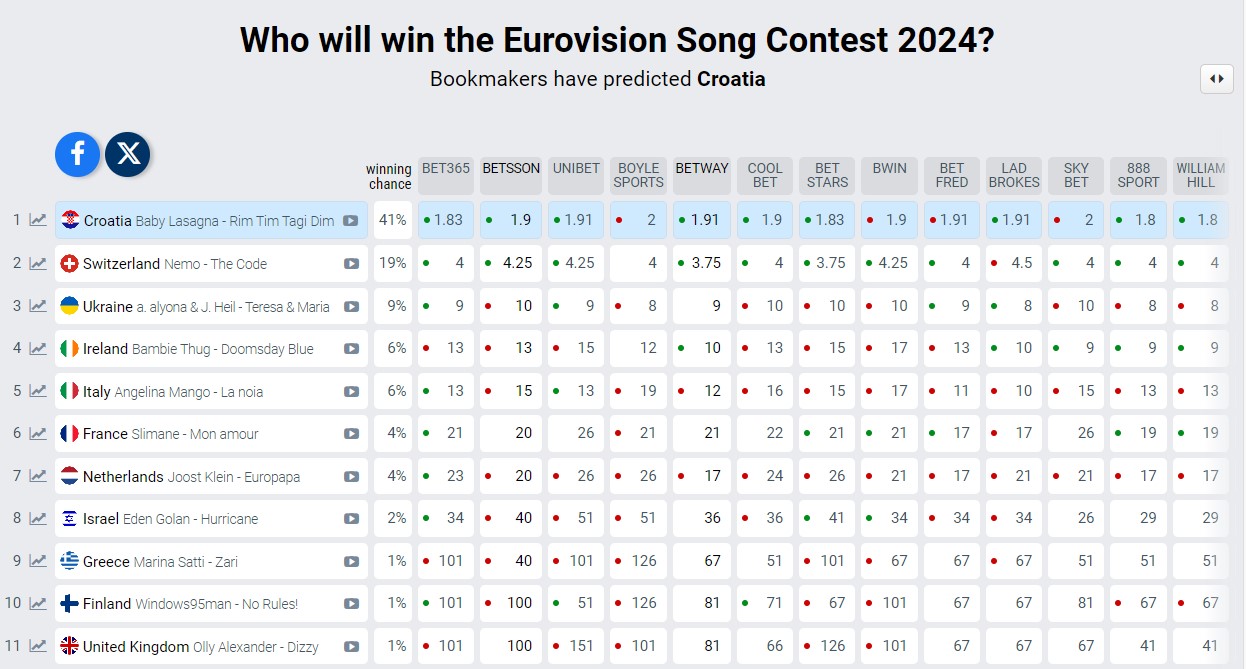Play United Kingdom's Dizzy video
Viewport: 1246px width, 669px height.
pyautogui.click(x=351, y=646)
